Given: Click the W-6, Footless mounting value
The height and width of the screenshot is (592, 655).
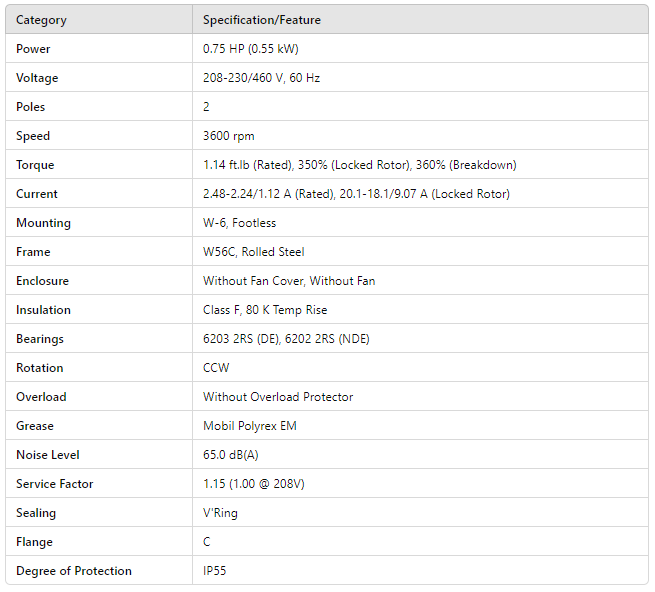Looking at the screenshot, I should (239, 223).
